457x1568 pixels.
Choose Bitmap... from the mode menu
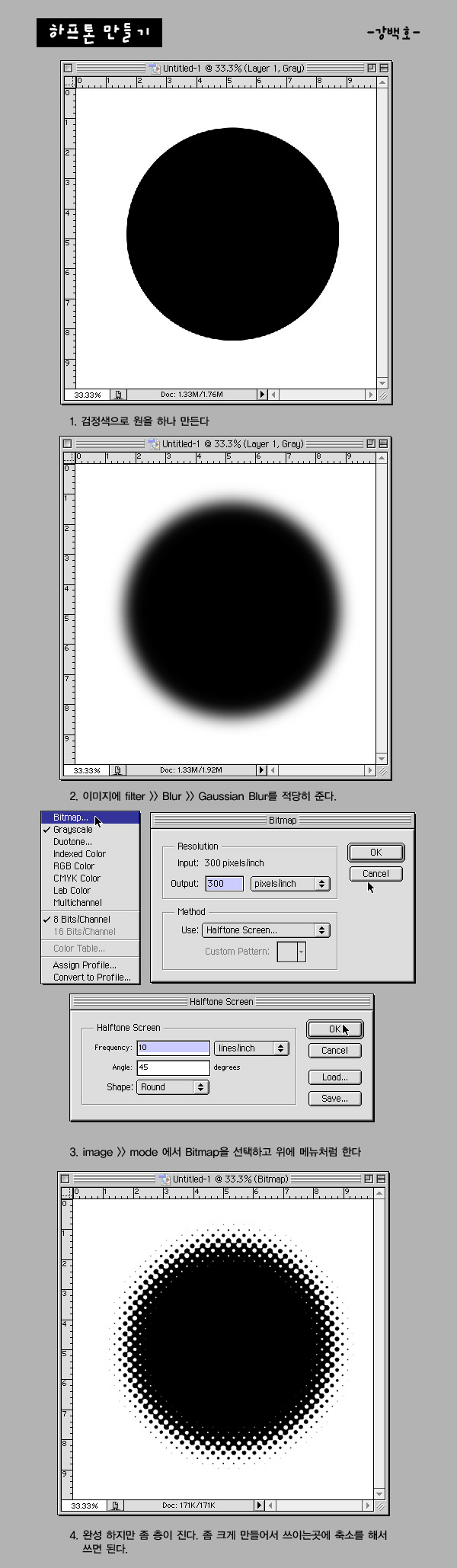point(71,818)
